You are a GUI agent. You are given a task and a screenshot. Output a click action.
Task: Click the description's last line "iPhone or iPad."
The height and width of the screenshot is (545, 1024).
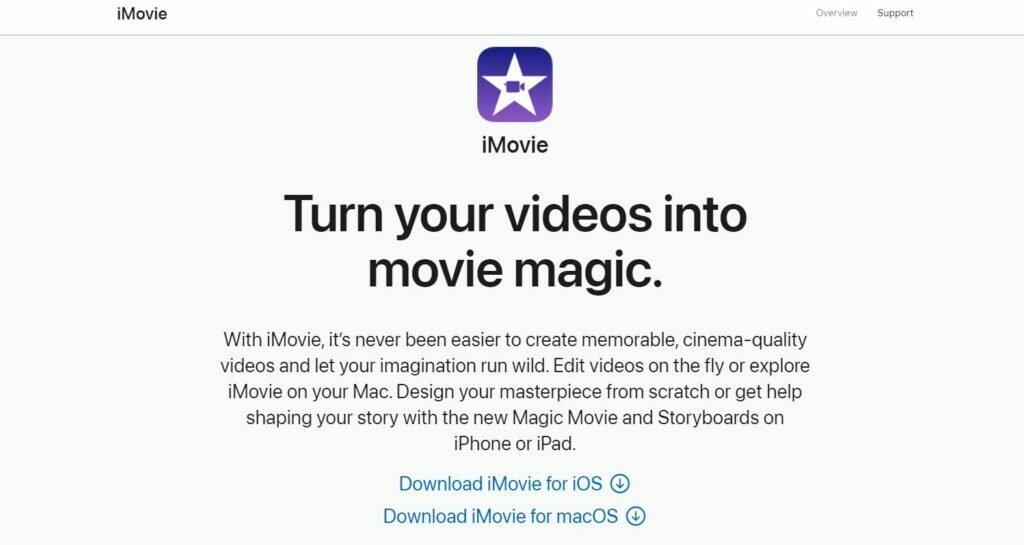[515, 444]
